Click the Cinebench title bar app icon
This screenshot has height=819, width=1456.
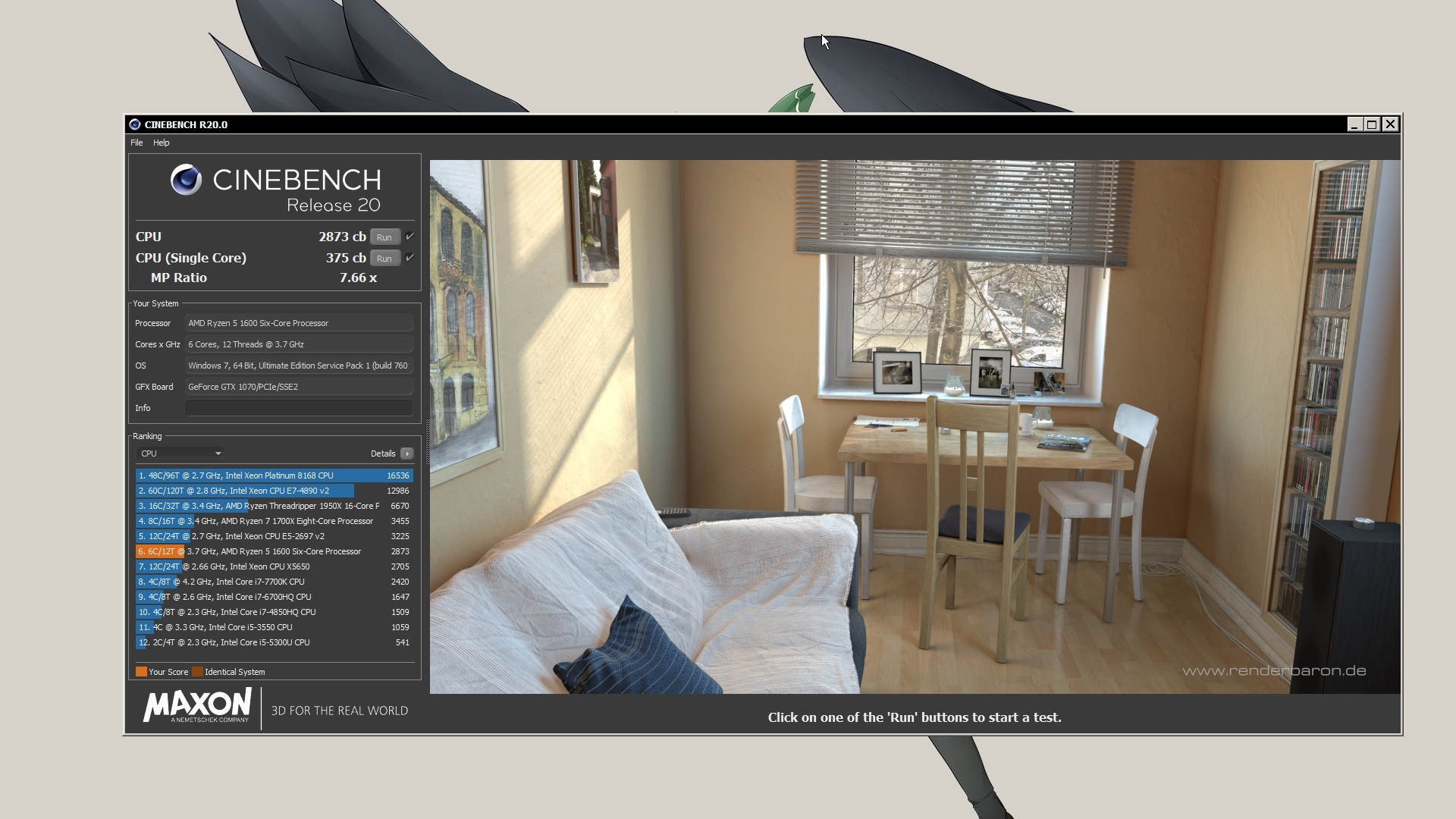pyautogui.click(x=135, y=124)
